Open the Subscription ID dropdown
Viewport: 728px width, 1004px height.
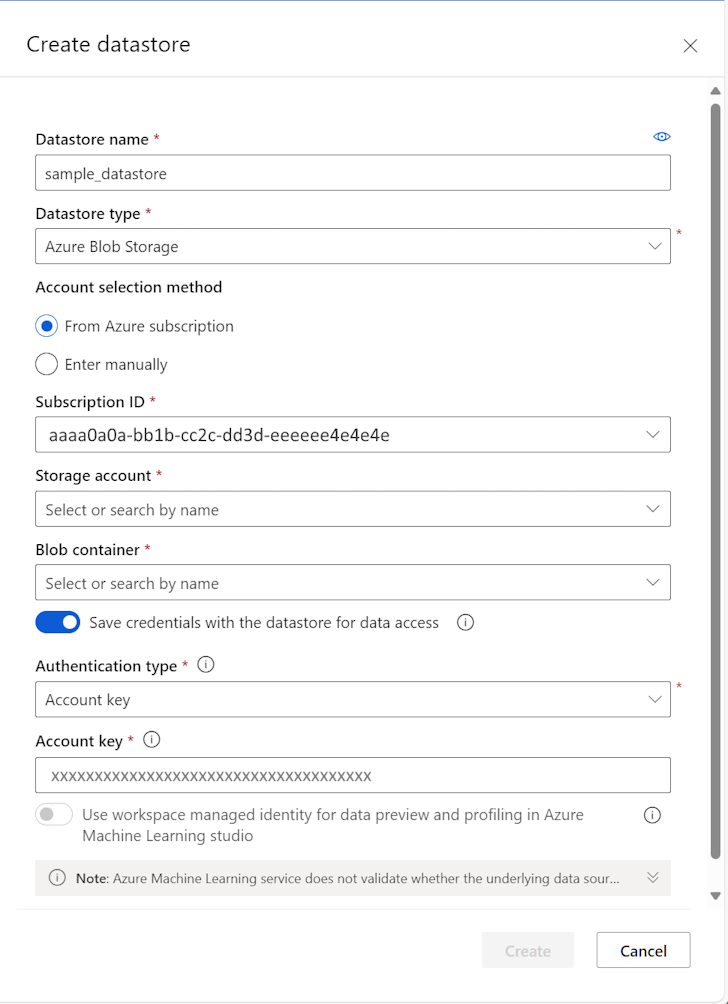[352, 435]
